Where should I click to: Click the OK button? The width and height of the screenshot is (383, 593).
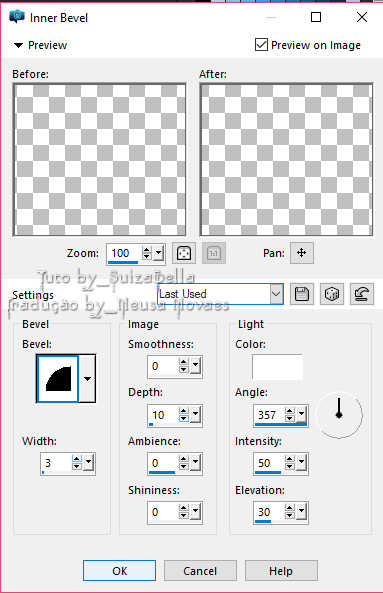point(119,571)
